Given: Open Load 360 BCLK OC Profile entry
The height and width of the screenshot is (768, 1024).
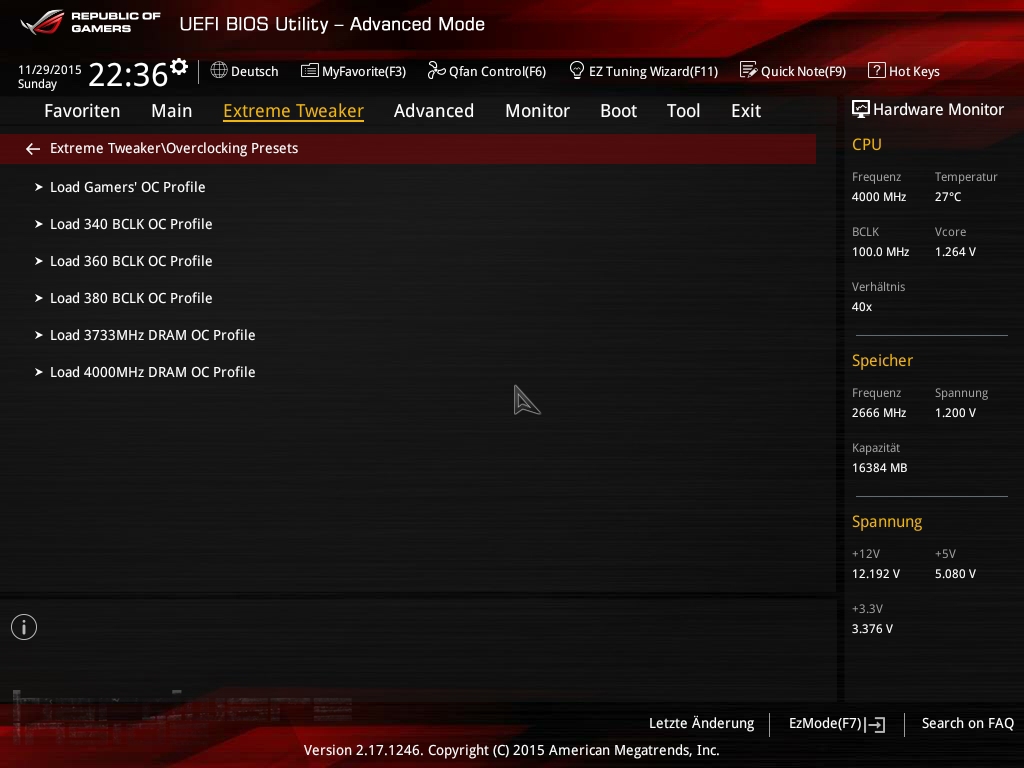Looking at the screenshot, I should pyautogui.click(x=131, y=261).
